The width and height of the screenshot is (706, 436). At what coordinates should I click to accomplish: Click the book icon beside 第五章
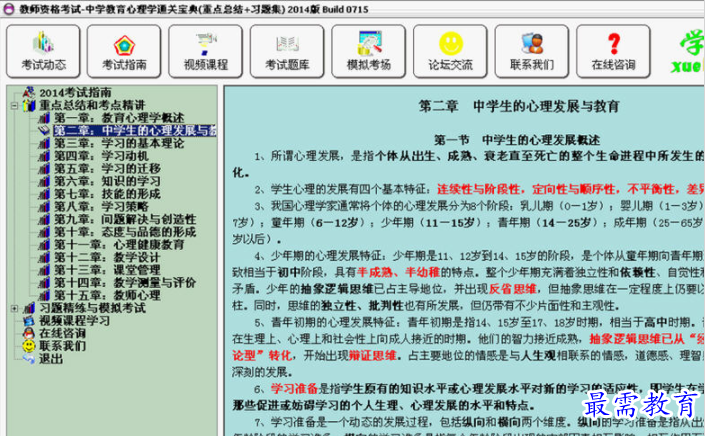[x=44, y=168]
